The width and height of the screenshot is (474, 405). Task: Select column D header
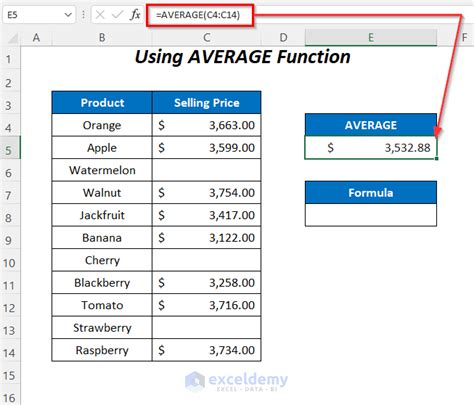coord(283,38)
